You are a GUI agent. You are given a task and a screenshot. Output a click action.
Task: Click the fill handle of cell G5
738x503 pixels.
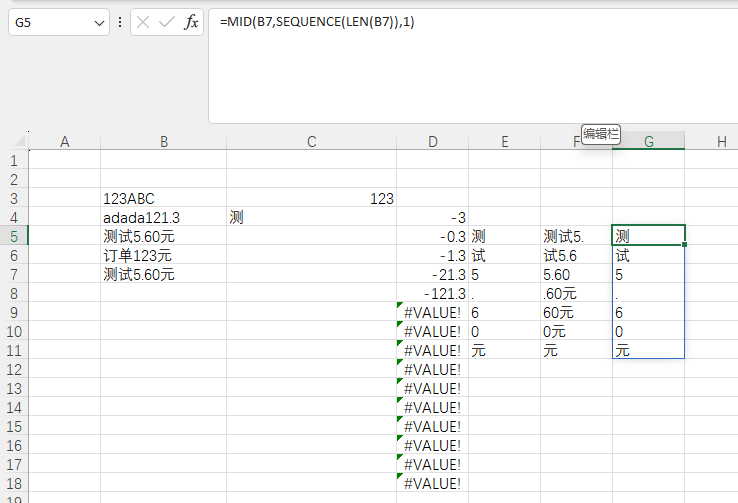point(684,245)
